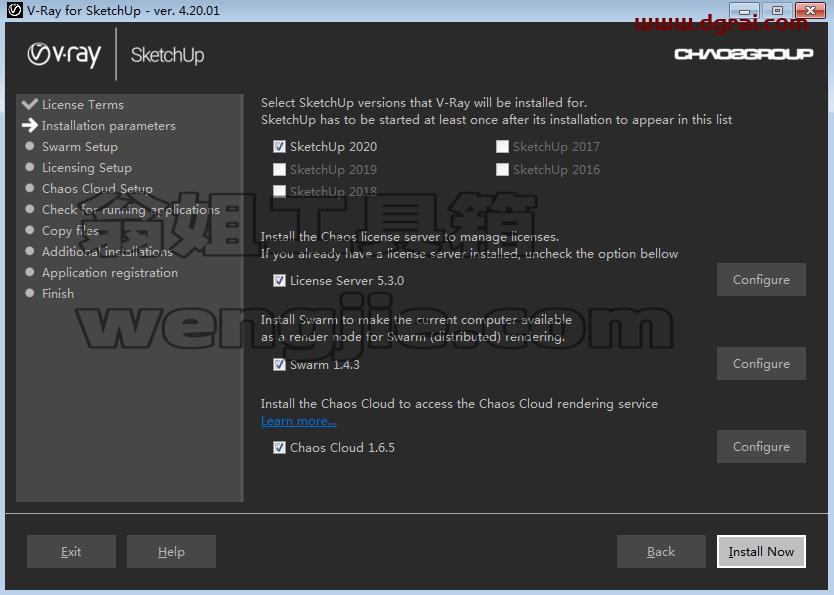
Task: Follow the Learn more link
Action: pyautogui.click(x=298, y=421)
